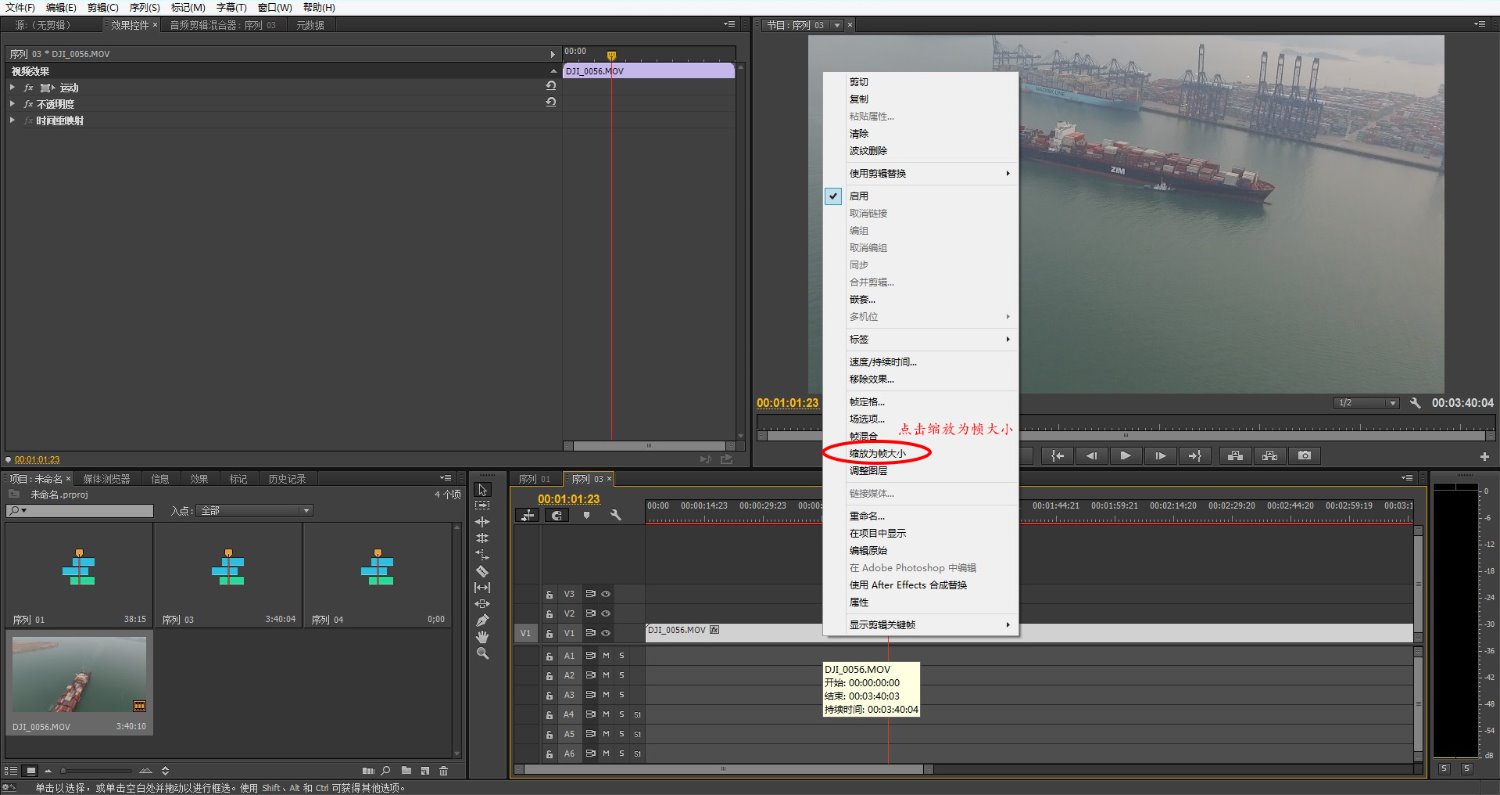Play the program monitor
This screenshot has width=1500, height=795.
[x=1126, y=456]
